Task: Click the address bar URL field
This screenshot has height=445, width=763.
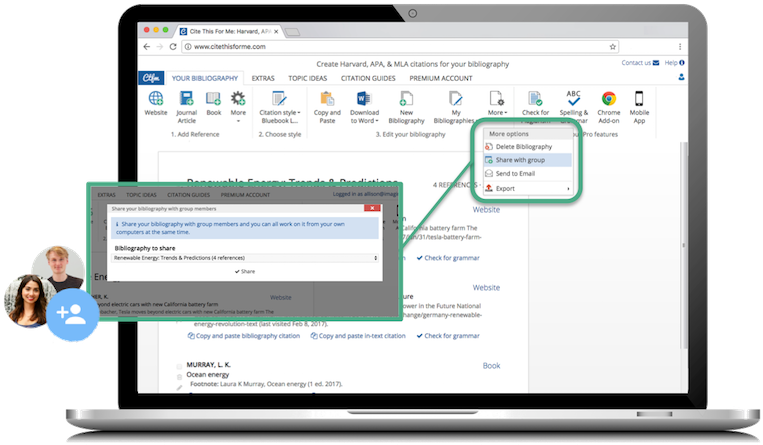Action: 400,47
